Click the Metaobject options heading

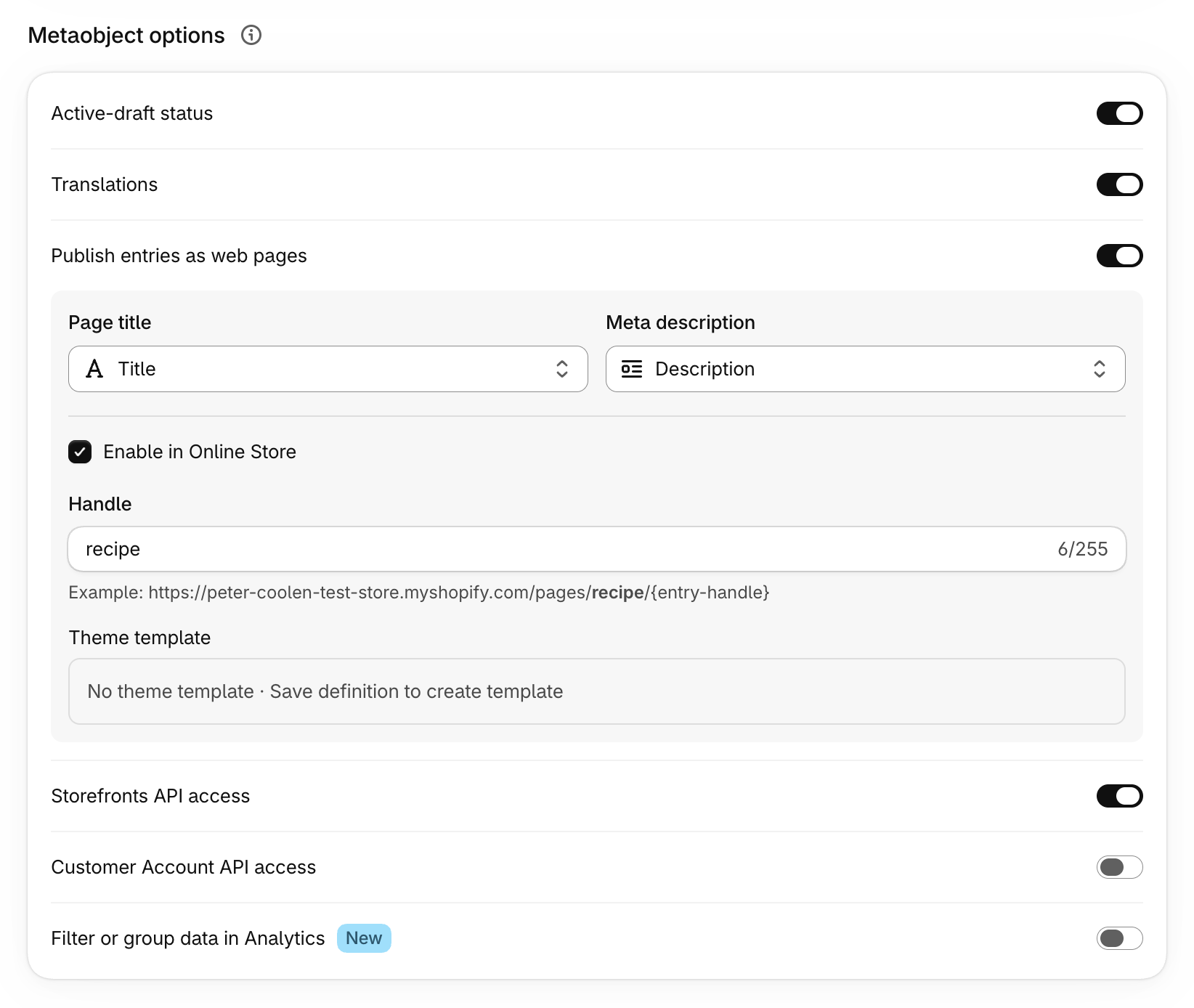126,35
